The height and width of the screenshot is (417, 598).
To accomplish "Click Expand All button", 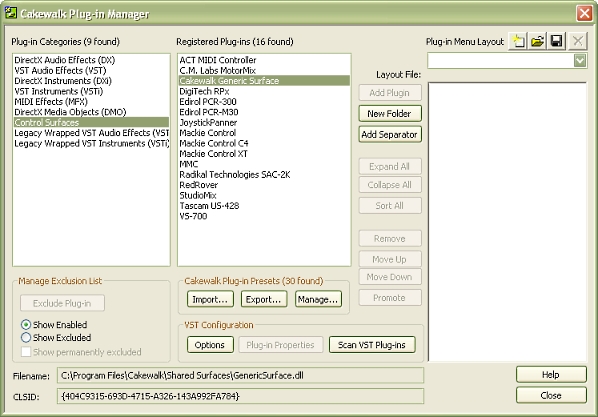I will (x=390, y=167).
